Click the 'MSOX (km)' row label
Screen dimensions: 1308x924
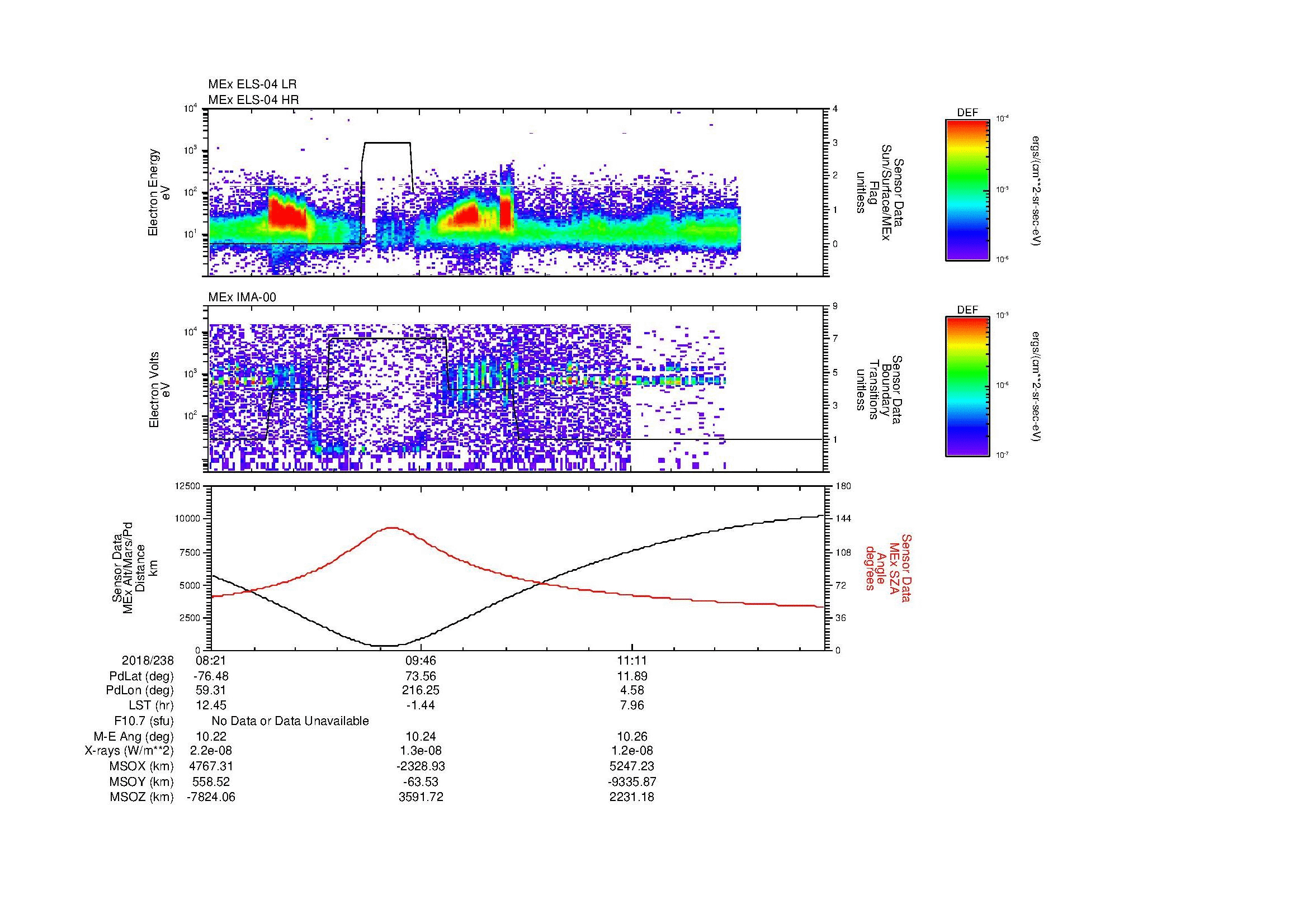[142, 766]
